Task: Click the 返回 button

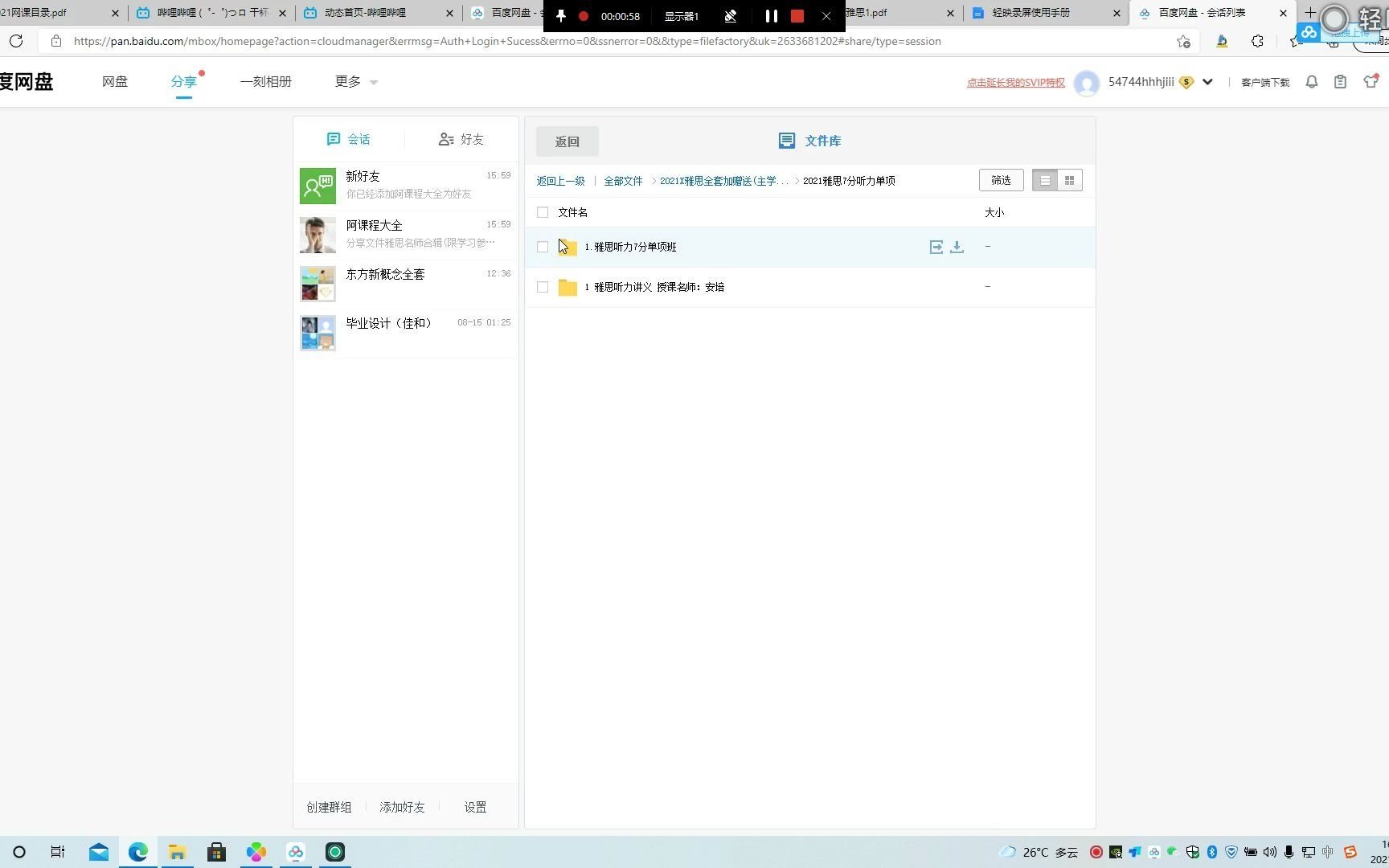Action: (567, 141)
